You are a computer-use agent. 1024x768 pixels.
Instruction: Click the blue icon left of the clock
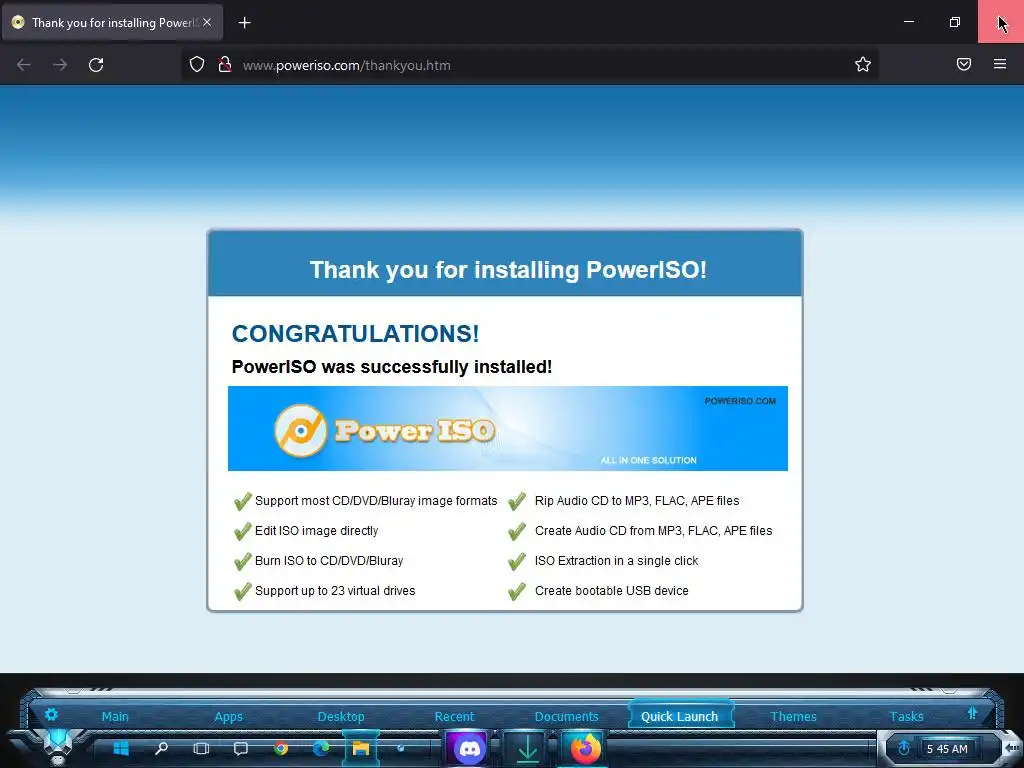[x=903, y=748]
